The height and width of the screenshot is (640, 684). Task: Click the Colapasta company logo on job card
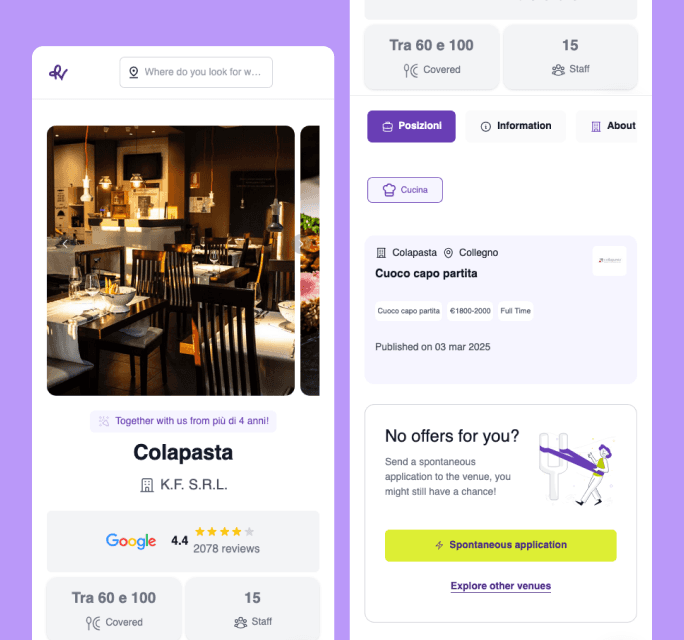pyautogui.click(x=609, y=260)
